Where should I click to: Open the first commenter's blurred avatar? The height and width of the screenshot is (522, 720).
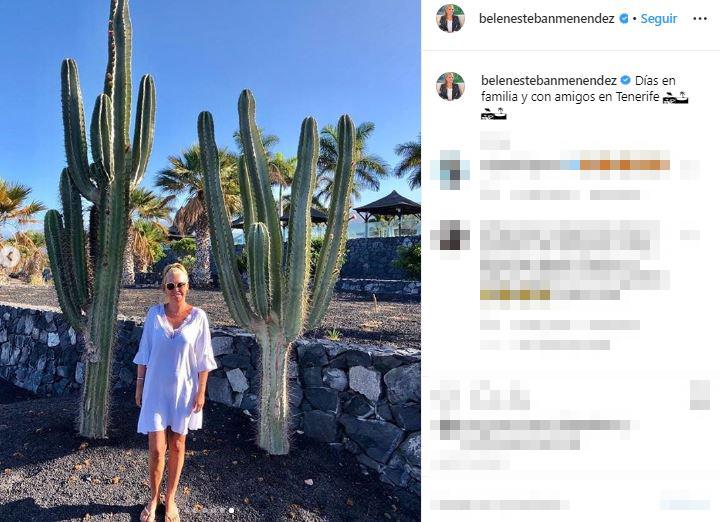tap(450, 170)
